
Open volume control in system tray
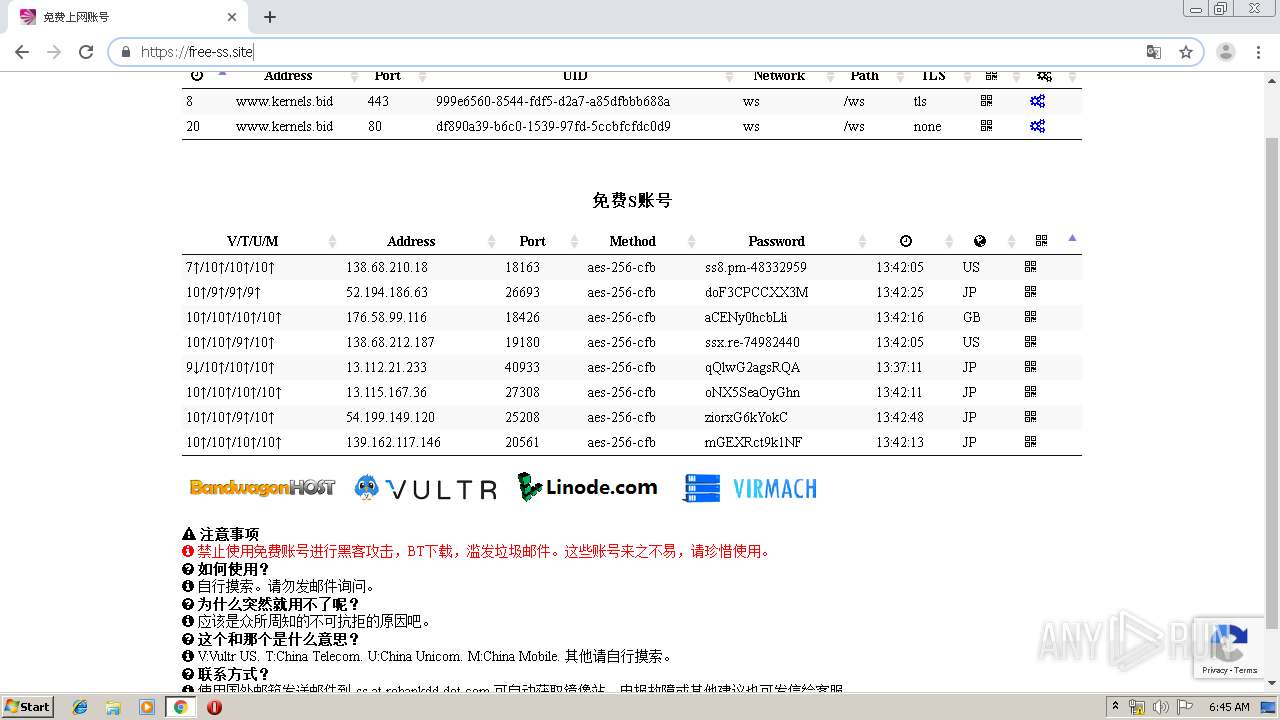[1161, 707]
